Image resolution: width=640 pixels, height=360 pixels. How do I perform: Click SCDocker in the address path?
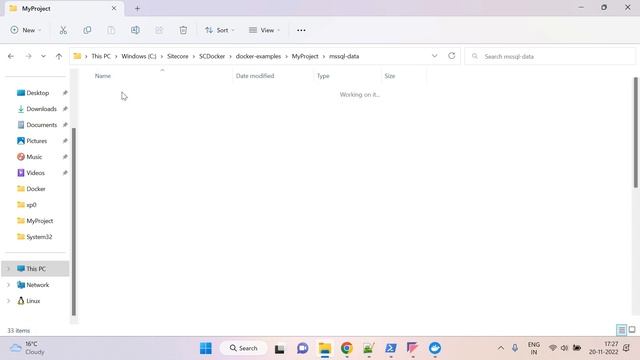tap(212, 56)
